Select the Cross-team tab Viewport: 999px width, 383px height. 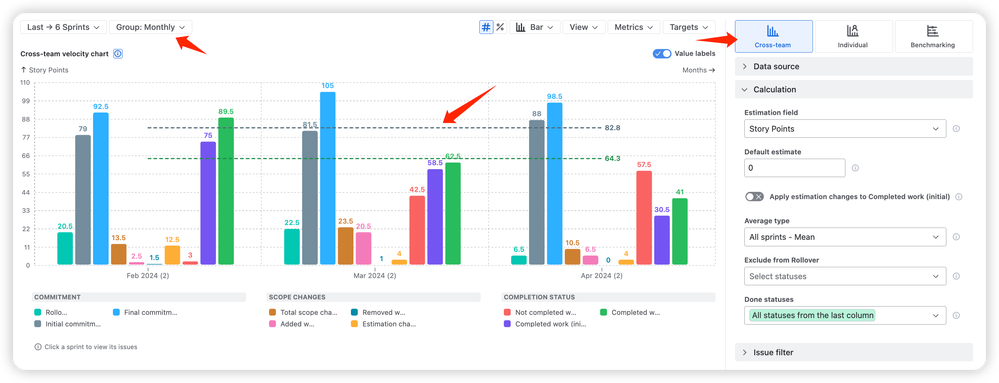(x=773, y=36)
